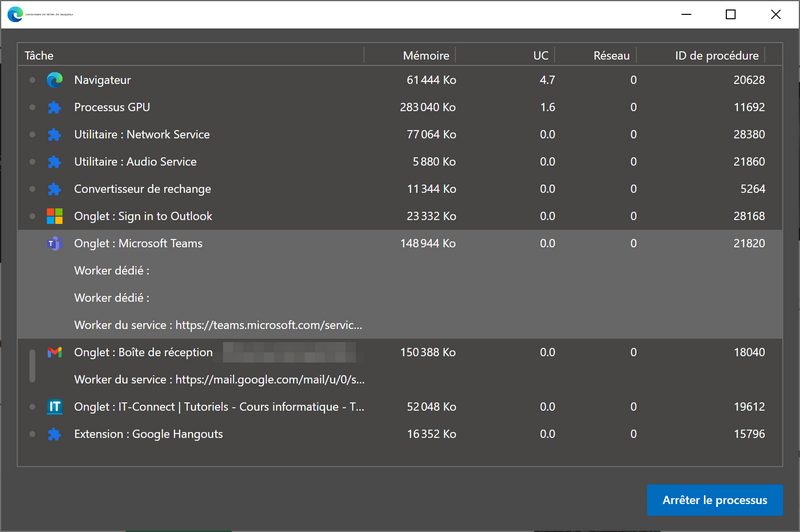Image resolution: width=800 pixels, height=532 pixels.
Task: Click the puzzle icon for Audio Service
Action: (x=54, y=161)
